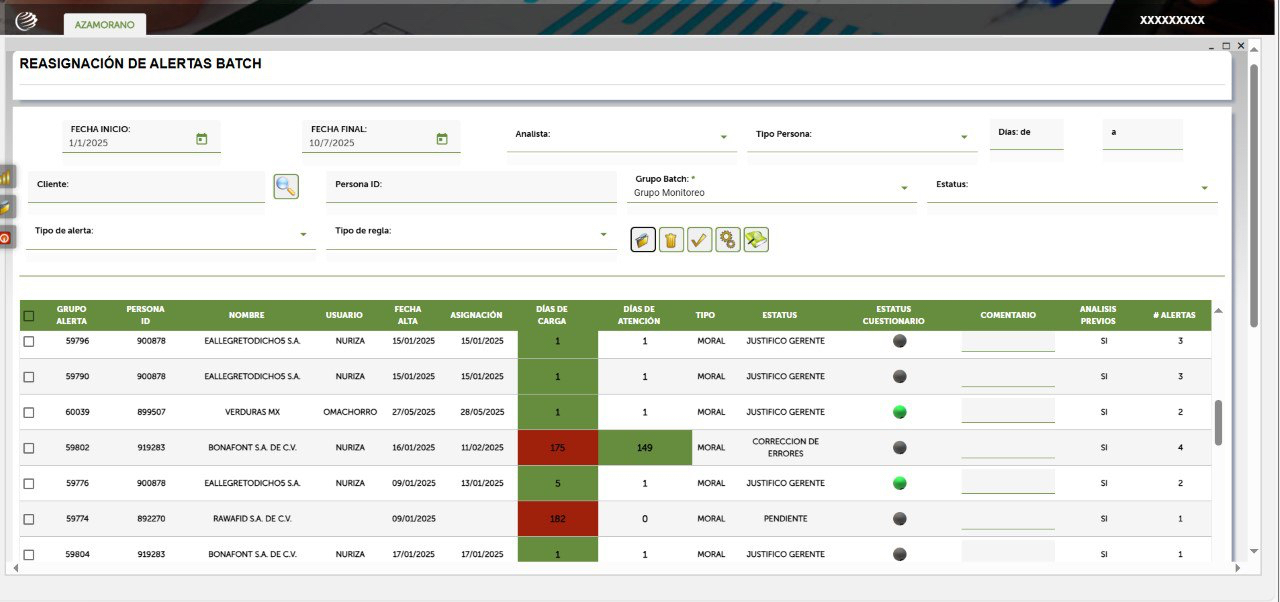This screenshot has height=602, width=1280.
Task: Toggle the select-all checkbox in table header
Action: [x=29, y=316]
